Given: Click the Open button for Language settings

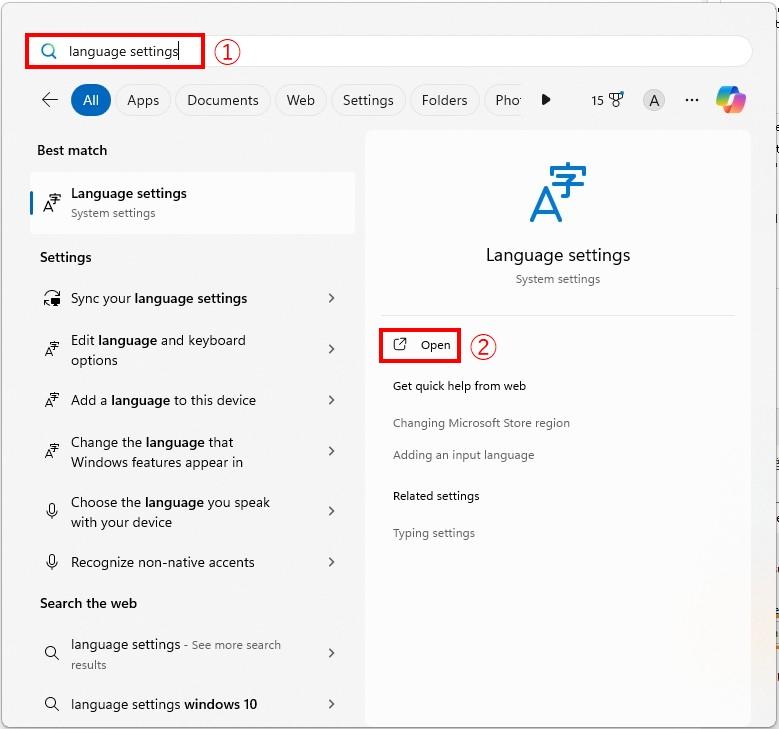Looking at the screenshot, I should coord(421,345).
